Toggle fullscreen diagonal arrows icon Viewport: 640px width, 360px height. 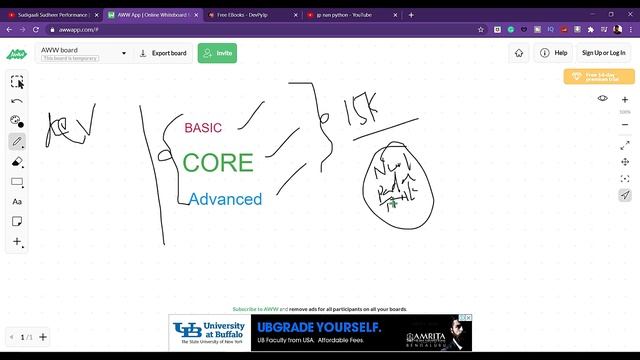click(x=625, y=145)
